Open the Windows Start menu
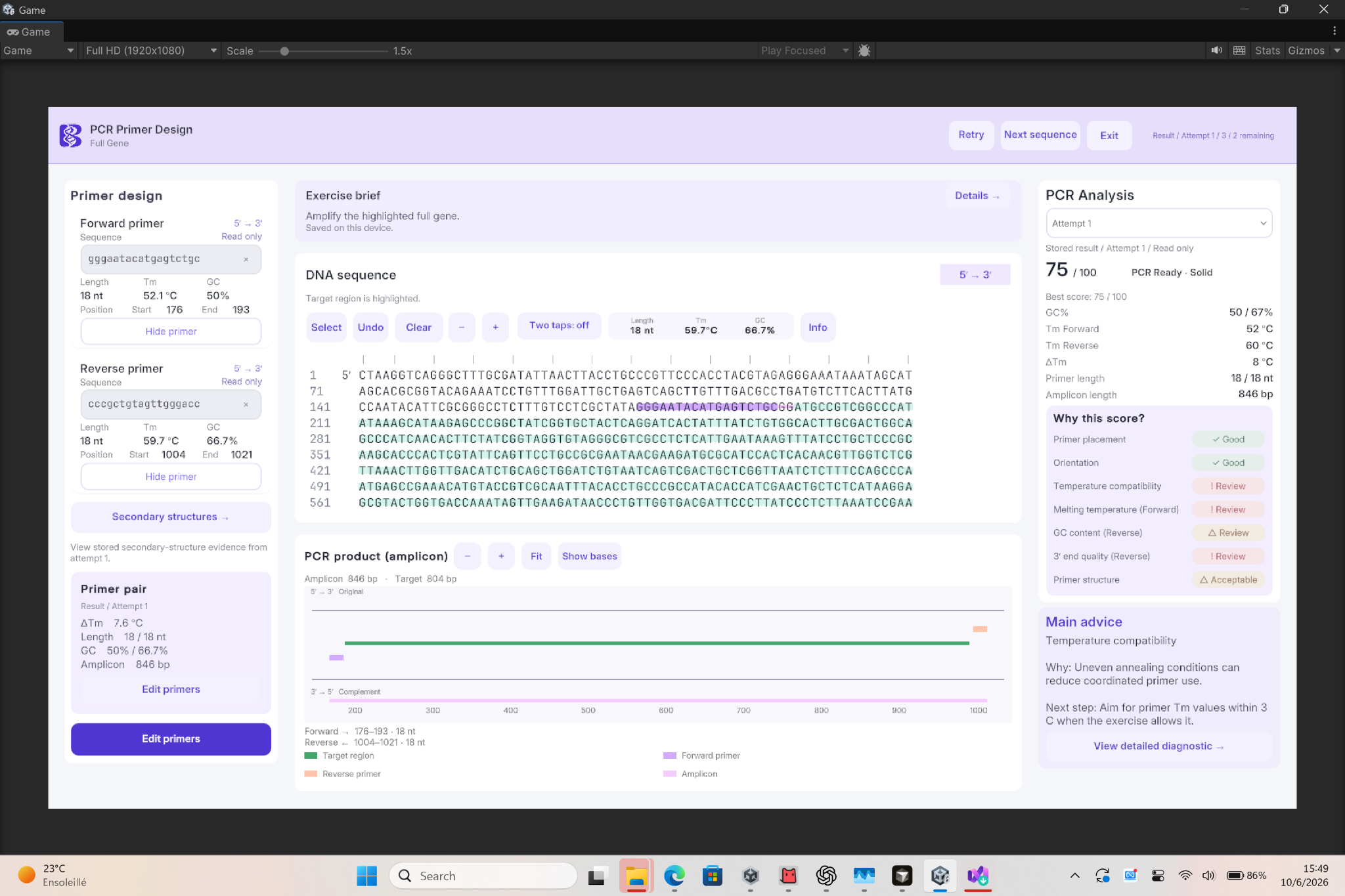1345x896 pixels. (366, 876)
